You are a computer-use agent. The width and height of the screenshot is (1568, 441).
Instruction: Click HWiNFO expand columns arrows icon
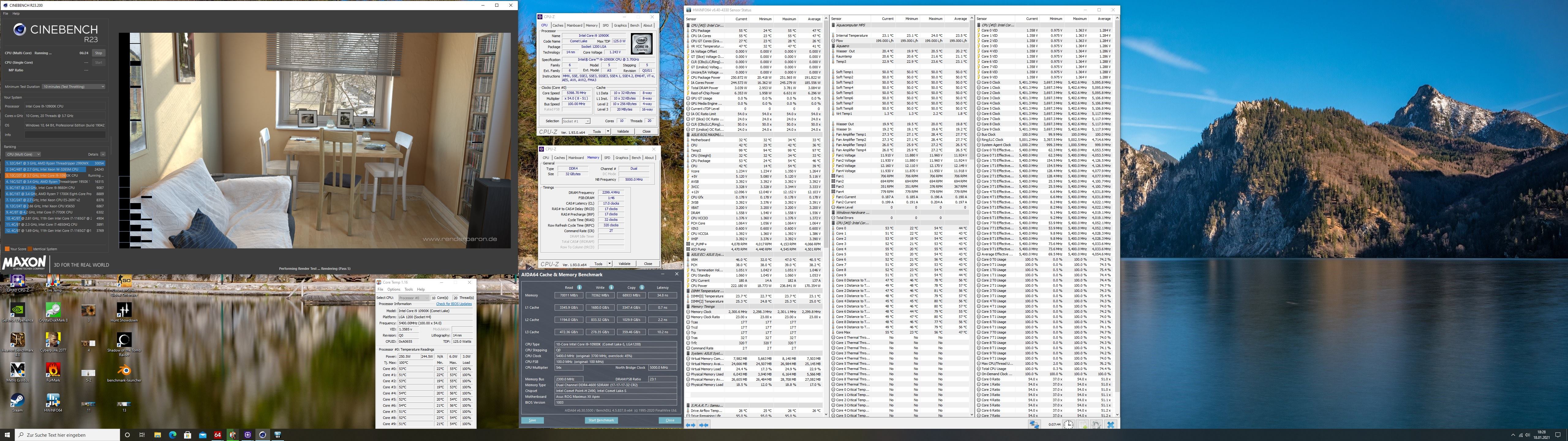[691, 424]
